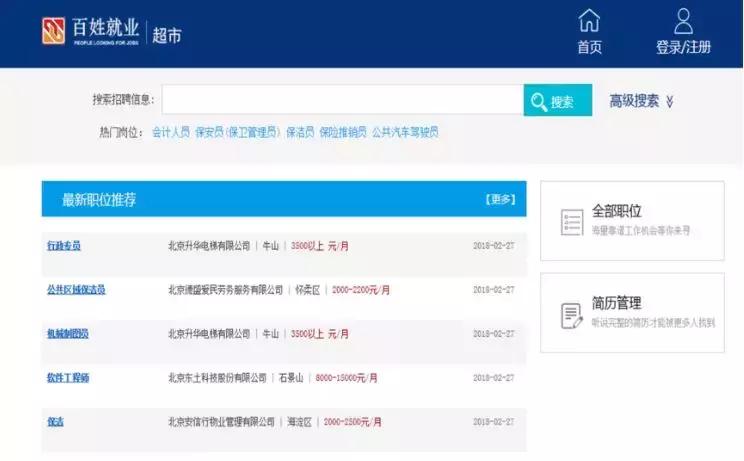Open 首页 navigation item
744x461 pixels.
point(589,32)
